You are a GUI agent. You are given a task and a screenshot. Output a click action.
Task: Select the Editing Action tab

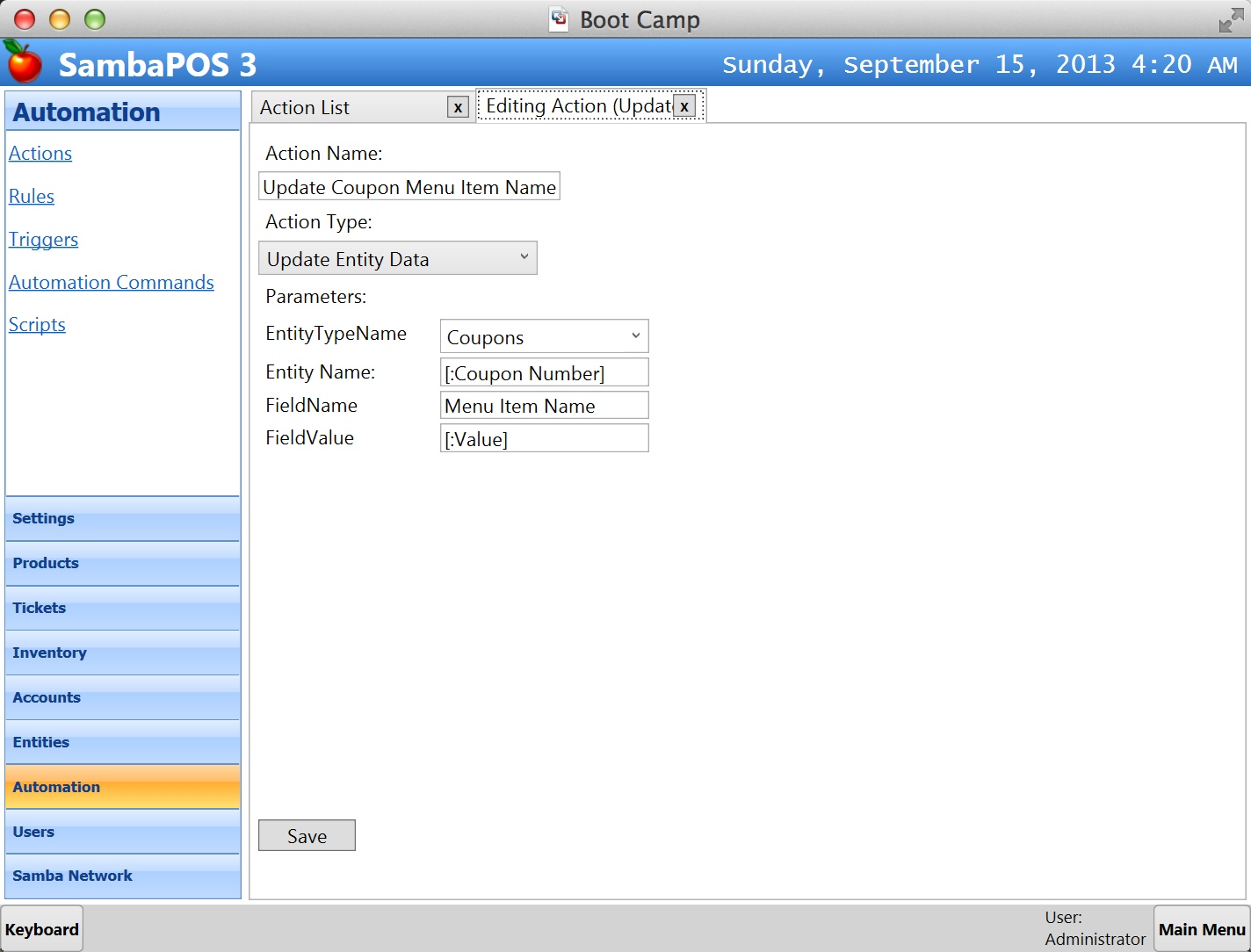(578, 106)
